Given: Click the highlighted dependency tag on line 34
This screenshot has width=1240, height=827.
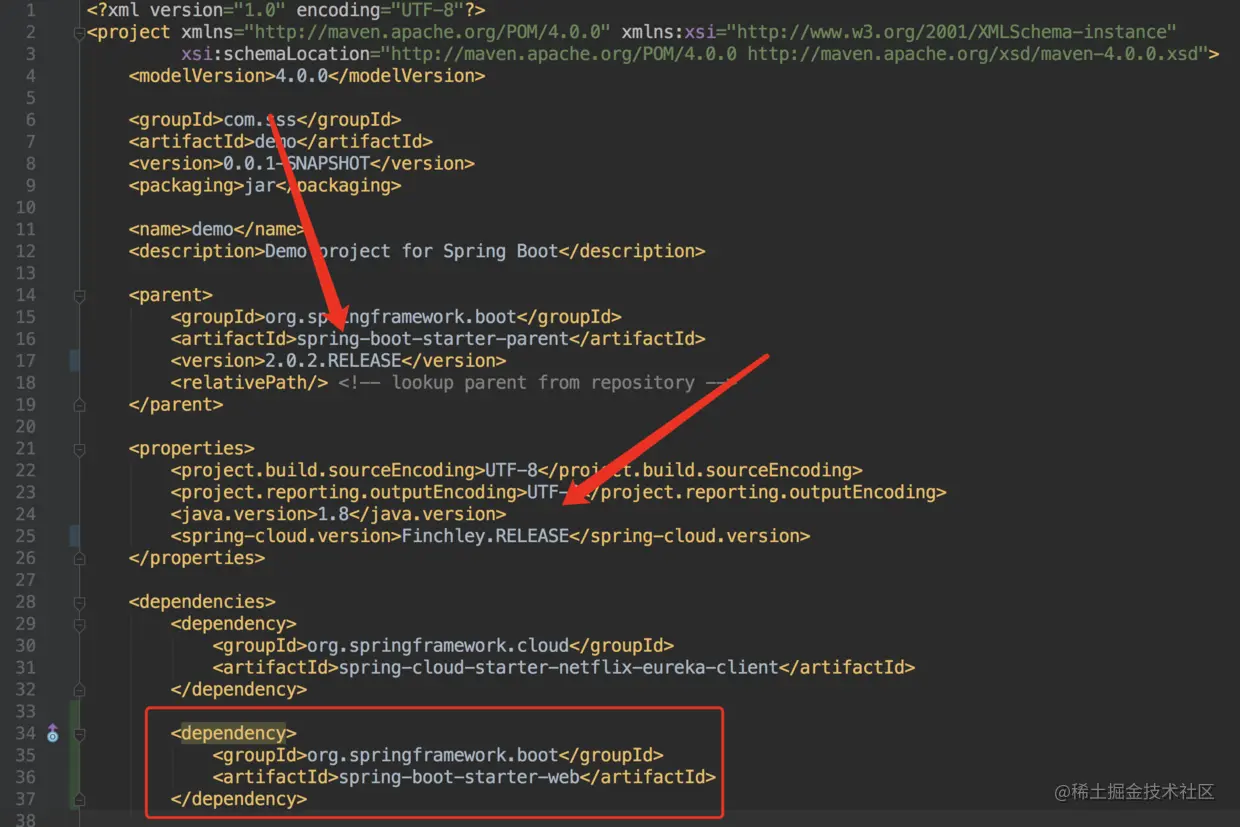Looking at the screenshot, I should point(233,734).
